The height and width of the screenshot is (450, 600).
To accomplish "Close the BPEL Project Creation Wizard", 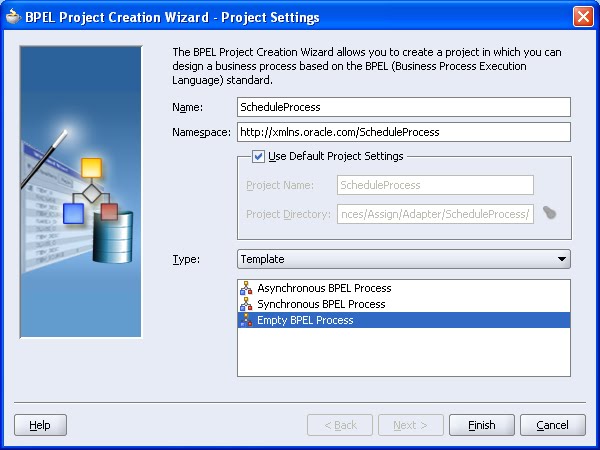I will [x=583, y=17].
